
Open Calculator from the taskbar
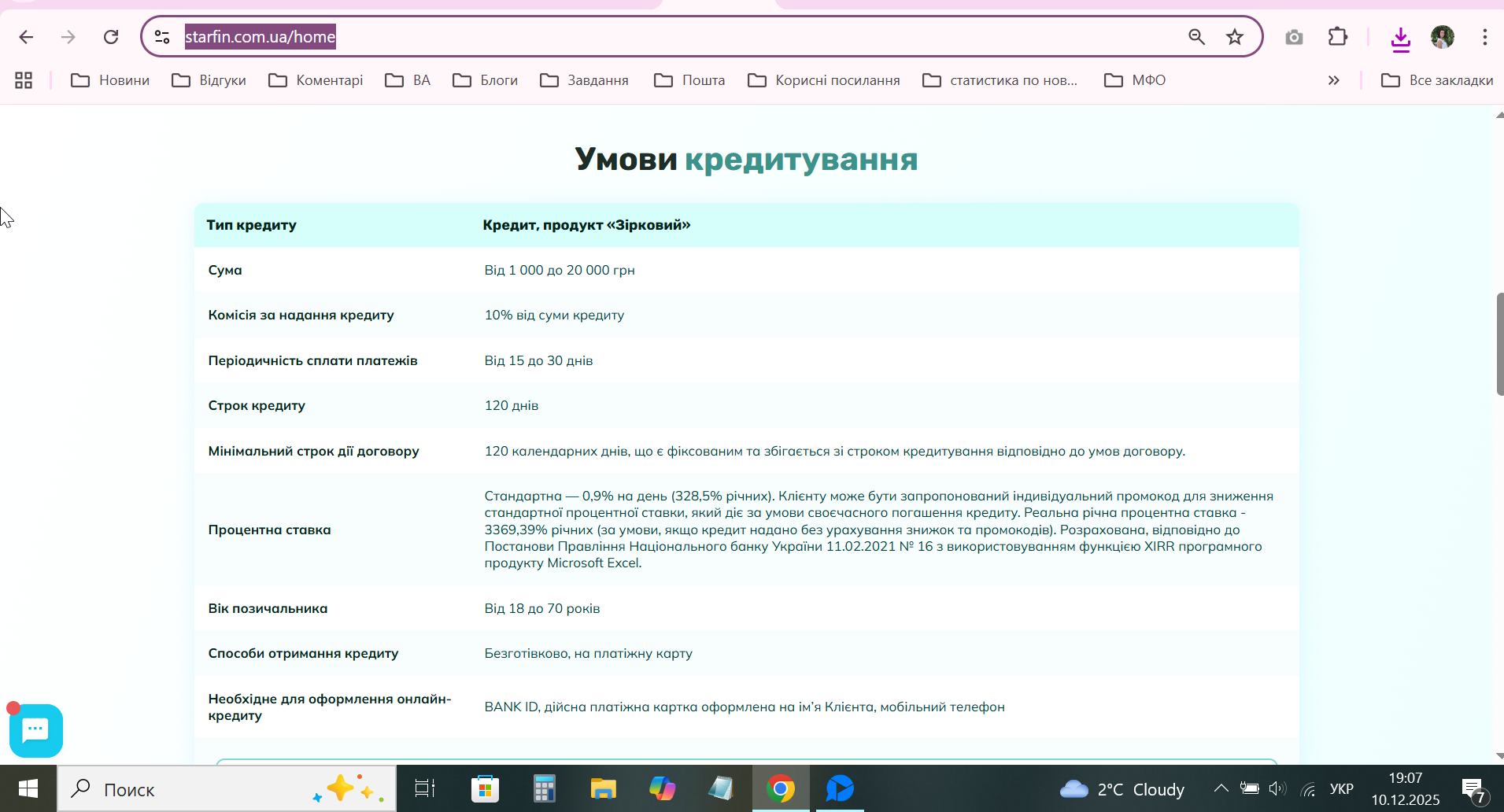click(544, 788)
